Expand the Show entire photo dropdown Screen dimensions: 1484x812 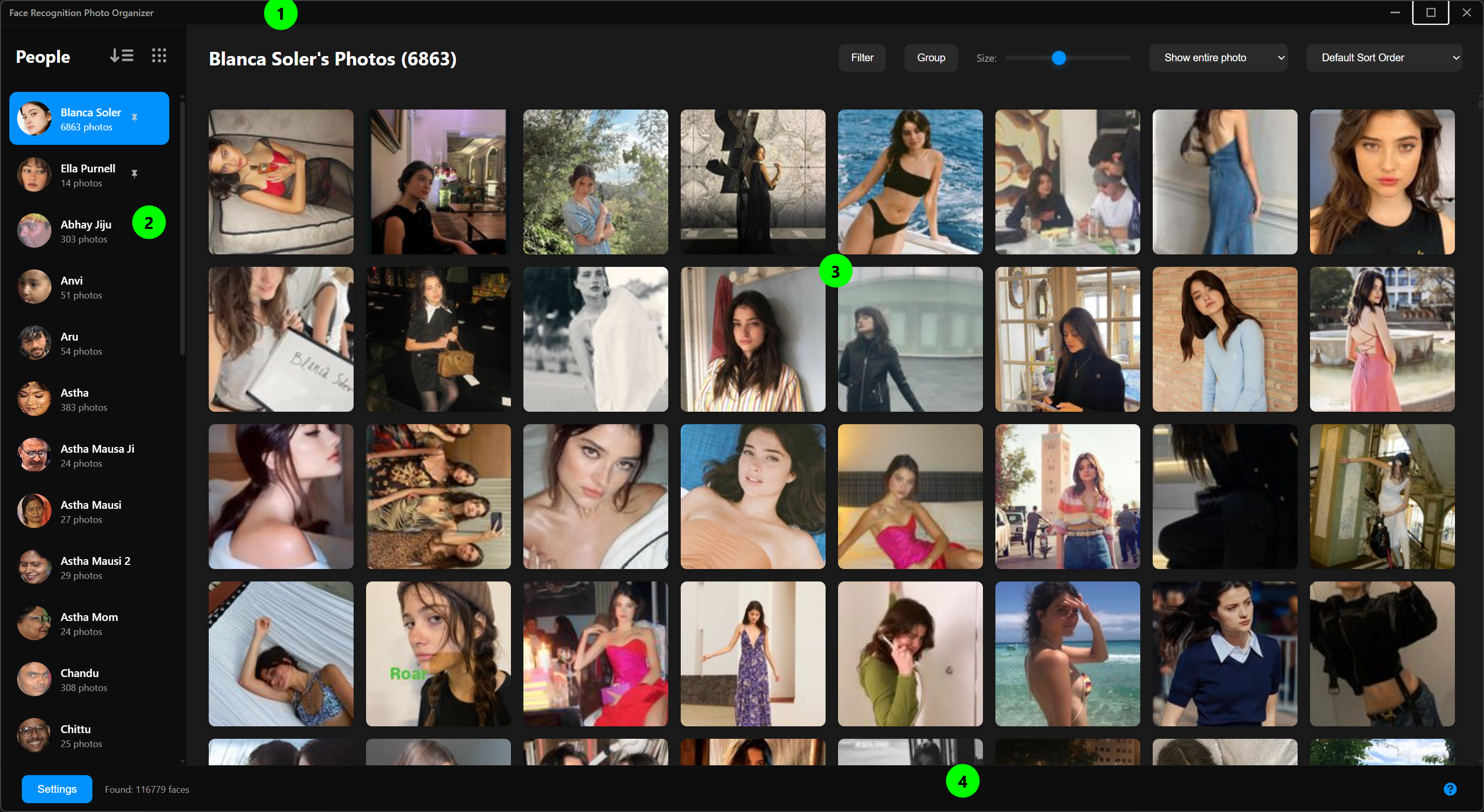[x=1219, y=58]
